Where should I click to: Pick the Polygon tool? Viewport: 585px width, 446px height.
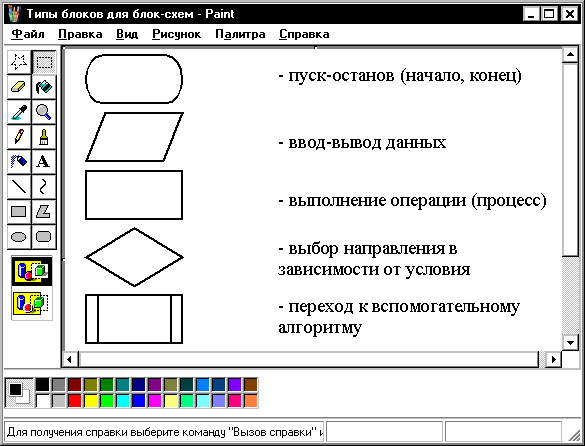point(44,212)
